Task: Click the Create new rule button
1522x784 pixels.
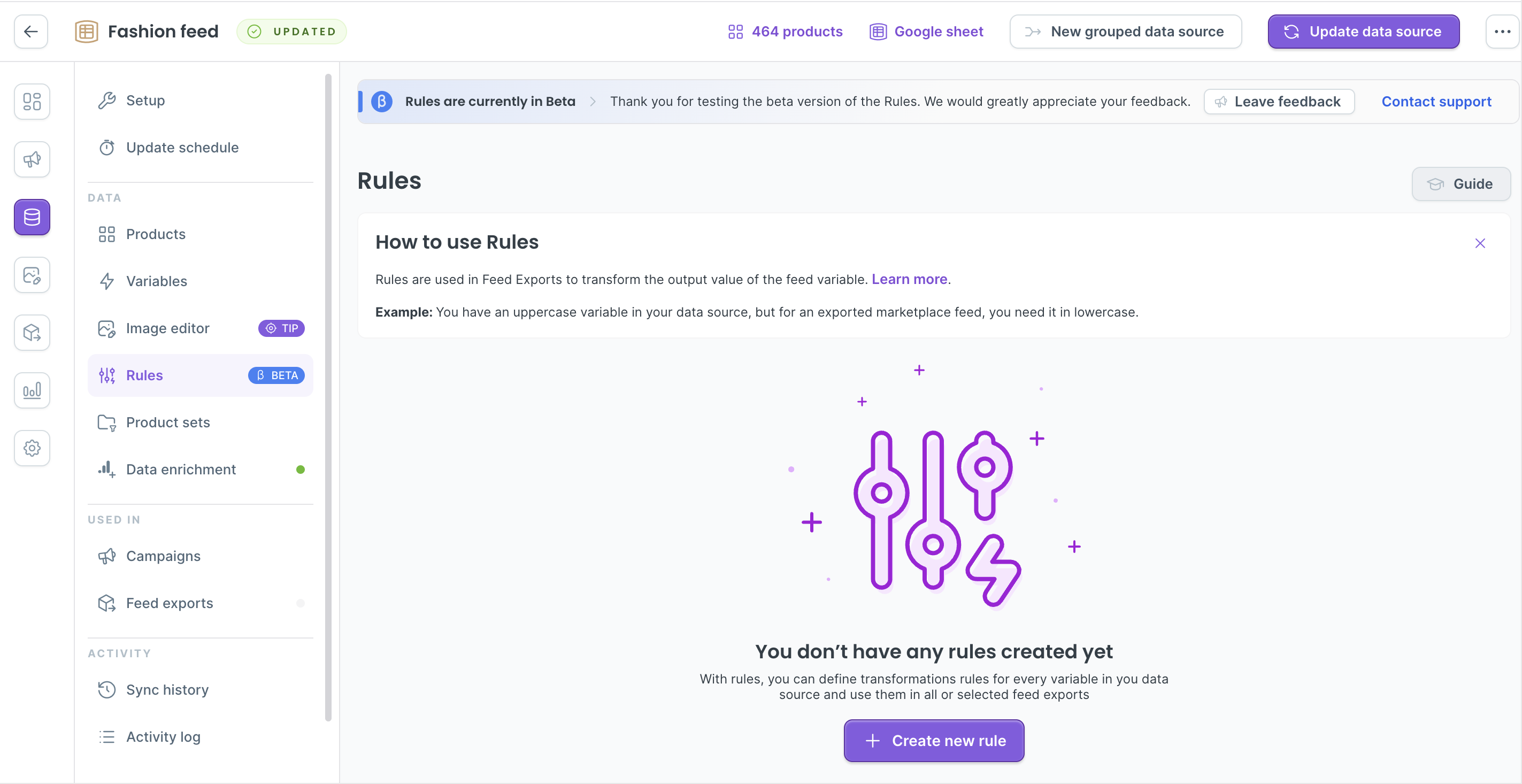Action: (934, 740)
